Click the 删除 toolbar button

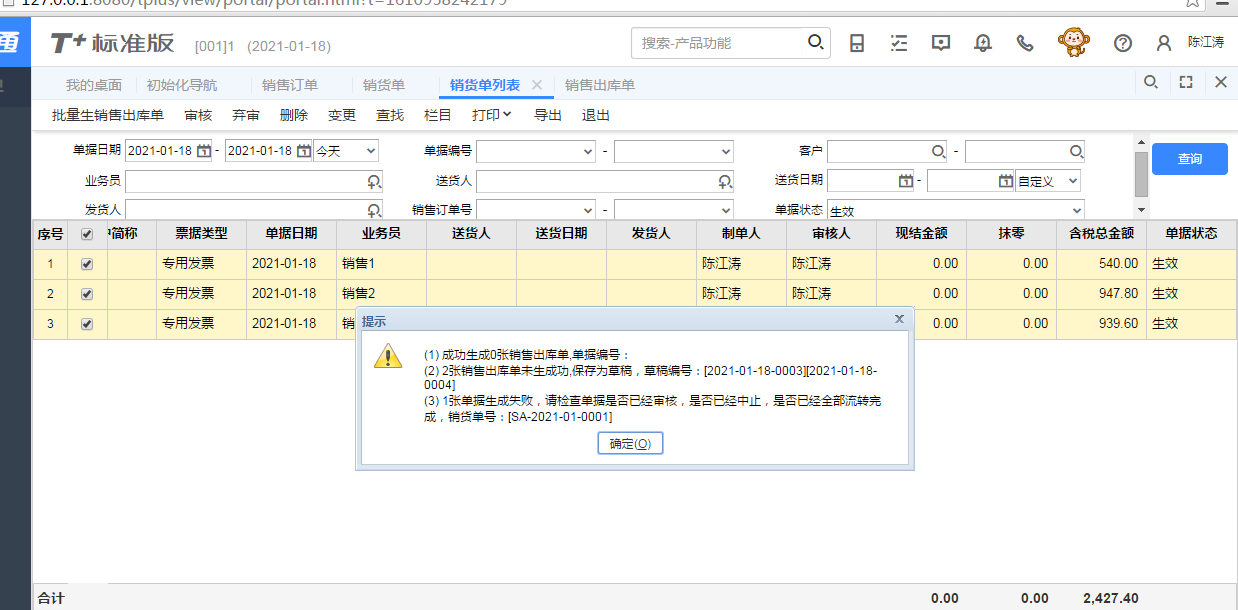pyautogui.click(x=294, y=115)
